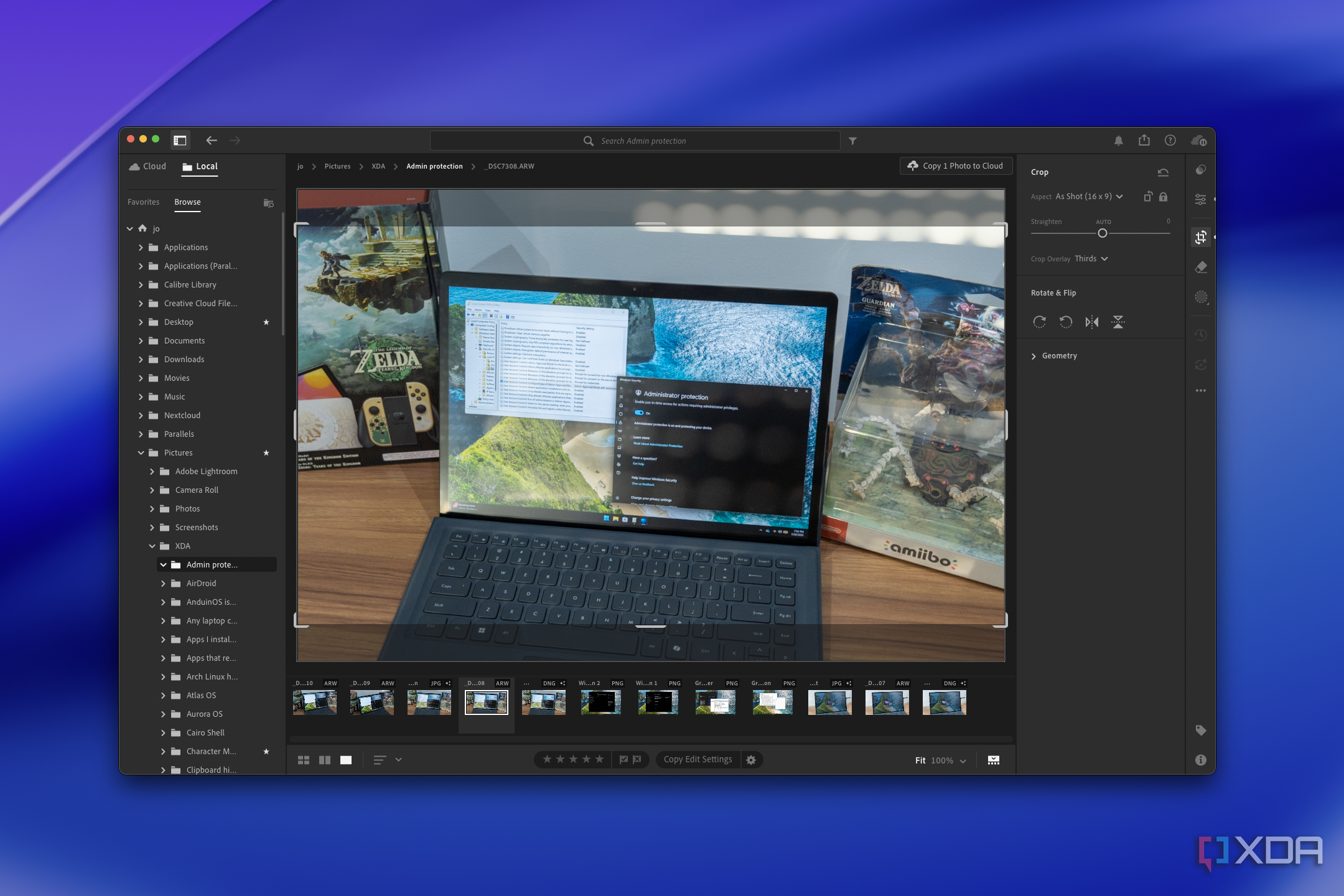This screenshot has width=1344, height=896.
Task: Open the three dots more menu
Action: (1201, 391)
